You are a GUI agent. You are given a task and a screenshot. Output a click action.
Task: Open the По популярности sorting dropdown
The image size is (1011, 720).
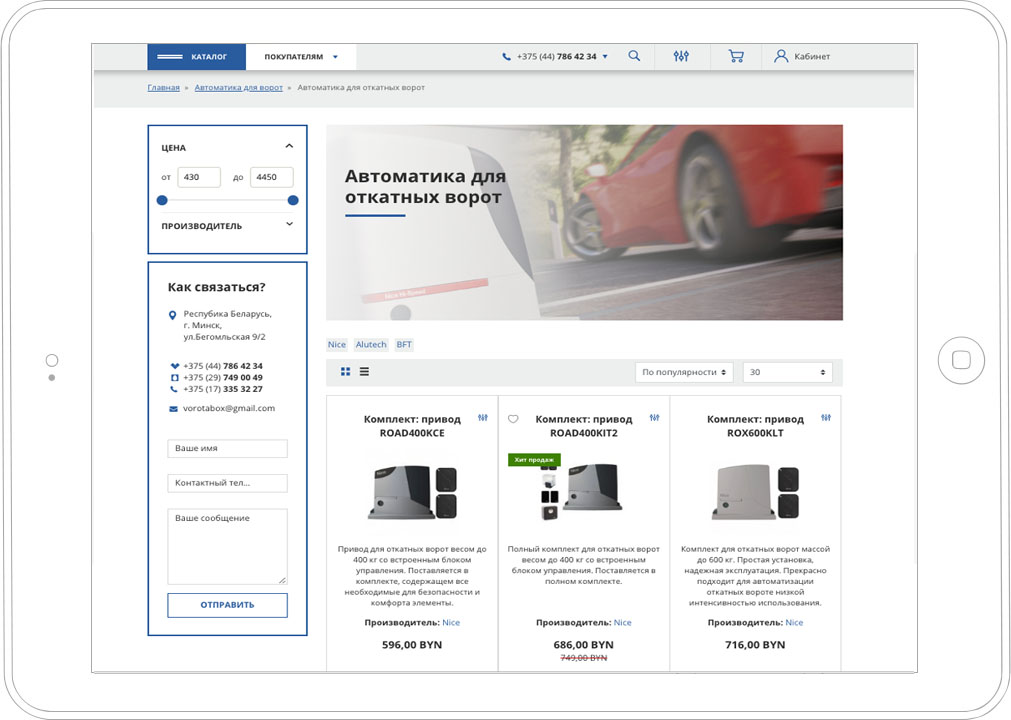coord(684,373)
